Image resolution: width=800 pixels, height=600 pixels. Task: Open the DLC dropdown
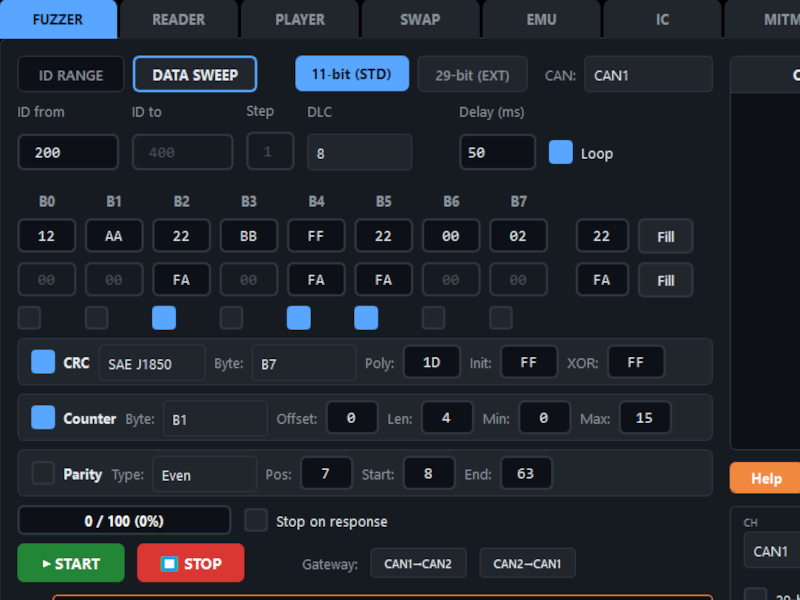point(359,153)
